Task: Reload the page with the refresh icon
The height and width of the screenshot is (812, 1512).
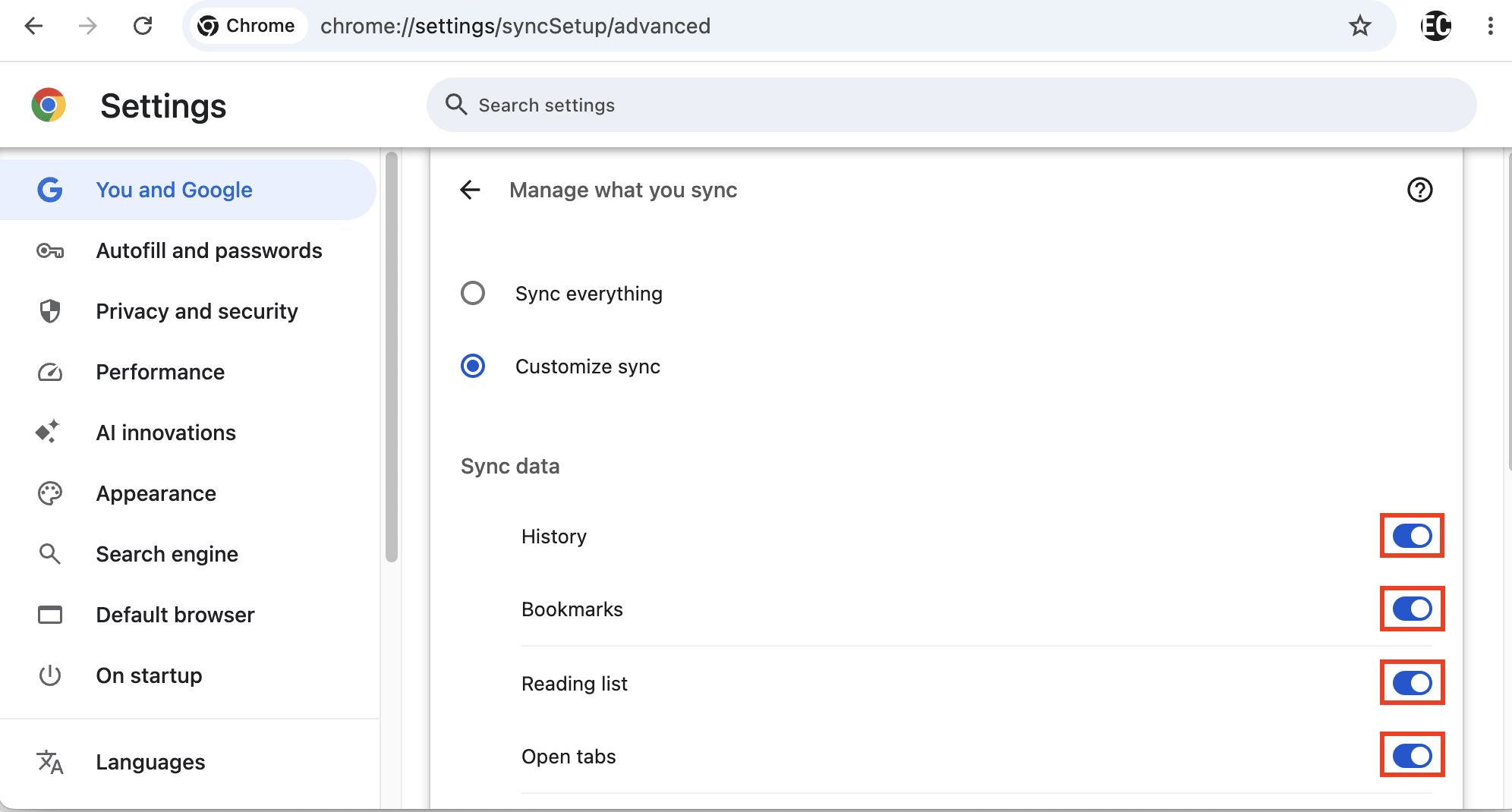Action: (x=143, y=26)
